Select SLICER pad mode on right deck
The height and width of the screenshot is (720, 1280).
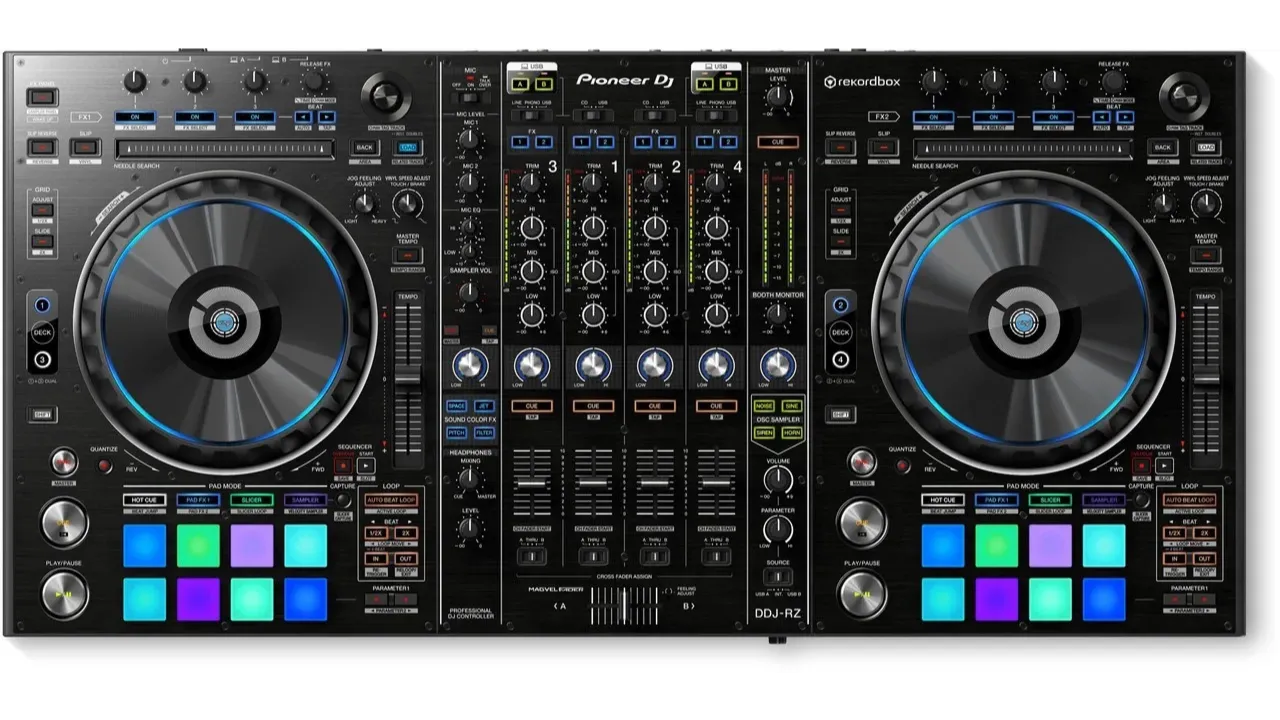tap(1049, 499)
